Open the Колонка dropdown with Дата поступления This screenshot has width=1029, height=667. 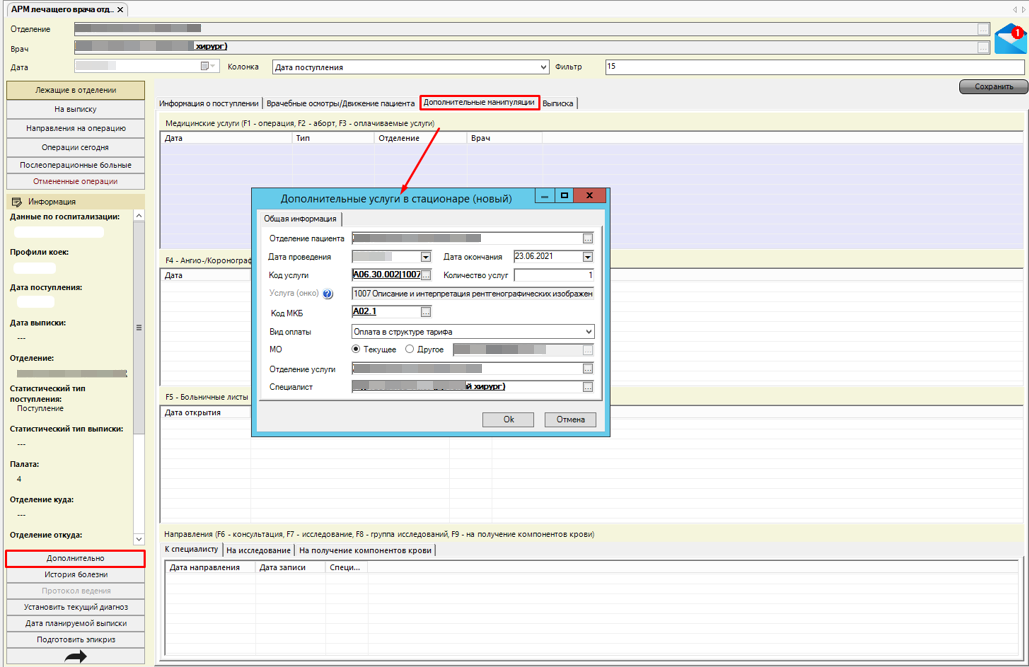(x=411, y=67)
